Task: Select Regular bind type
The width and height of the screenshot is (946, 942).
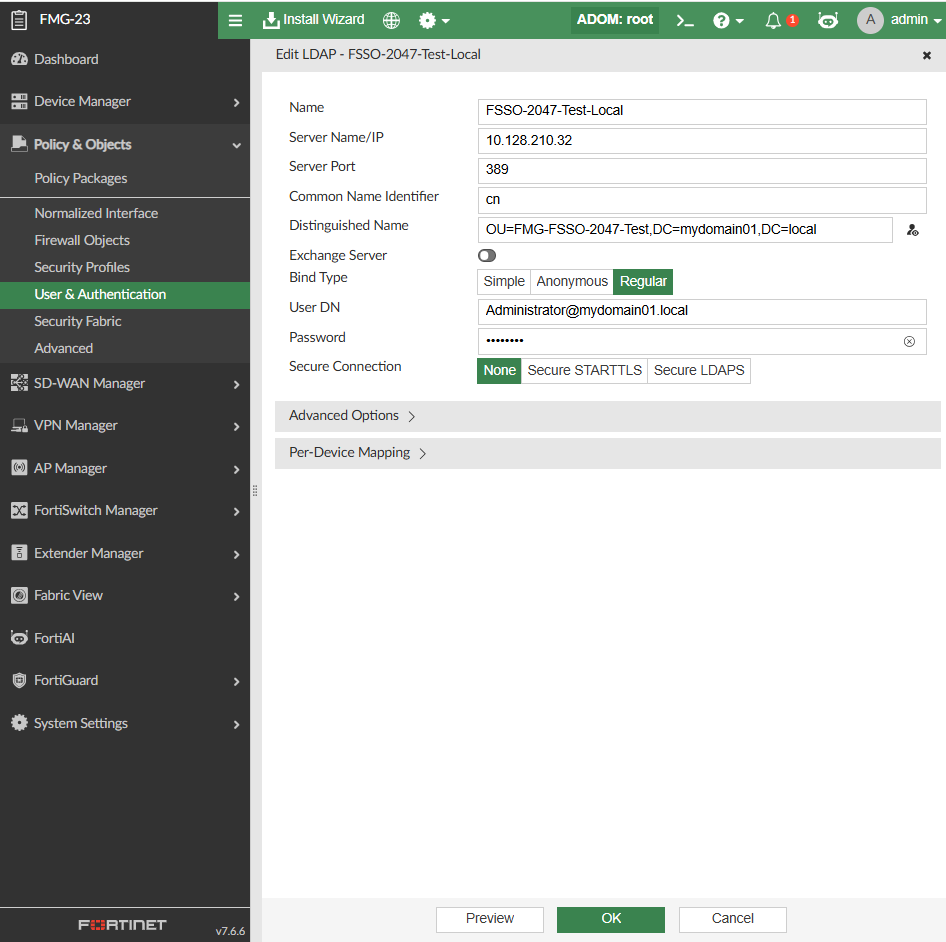Action: point(643,282)
